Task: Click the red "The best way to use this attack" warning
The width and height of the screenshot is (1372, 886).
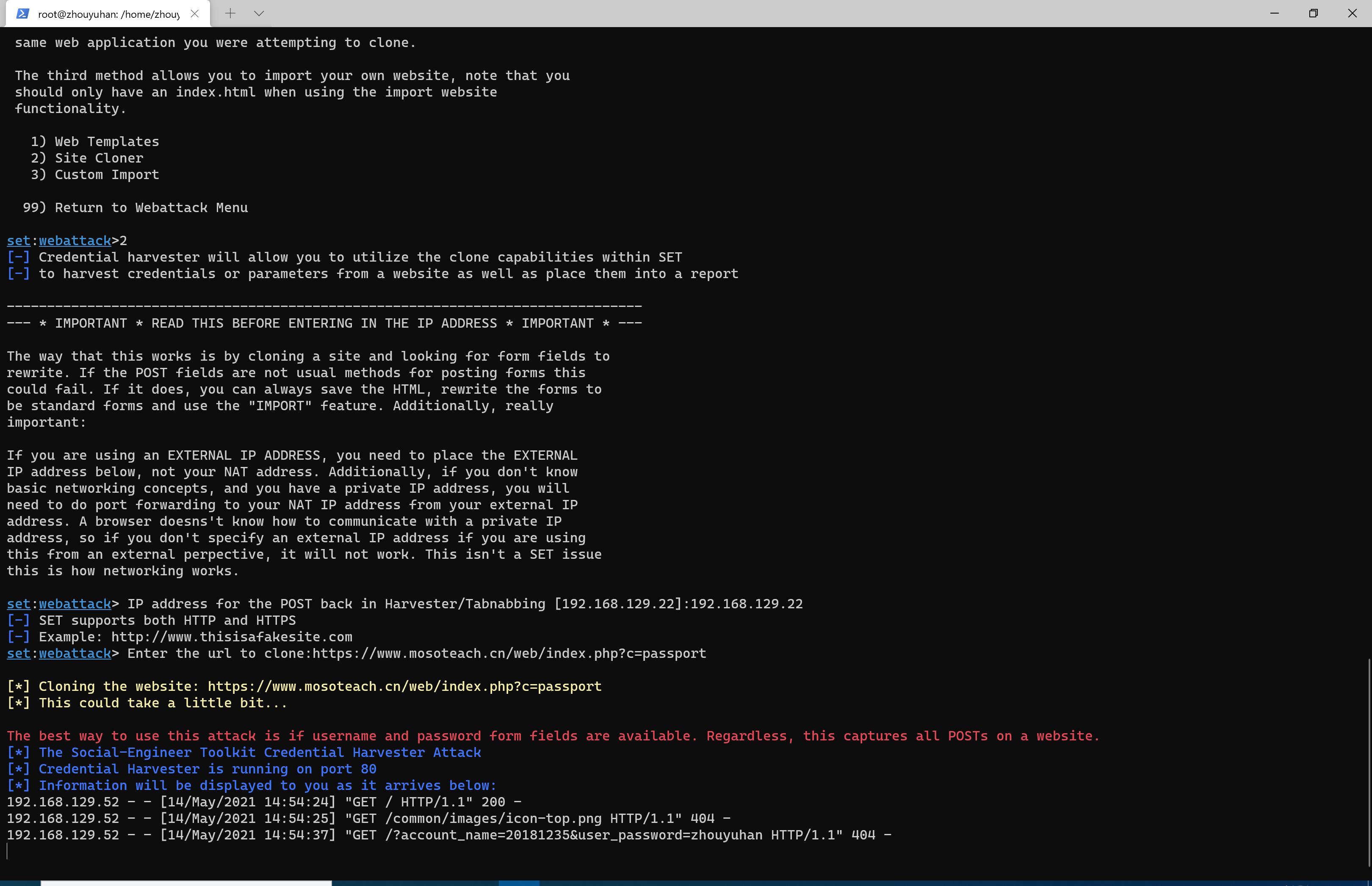Action: (553, 736)
